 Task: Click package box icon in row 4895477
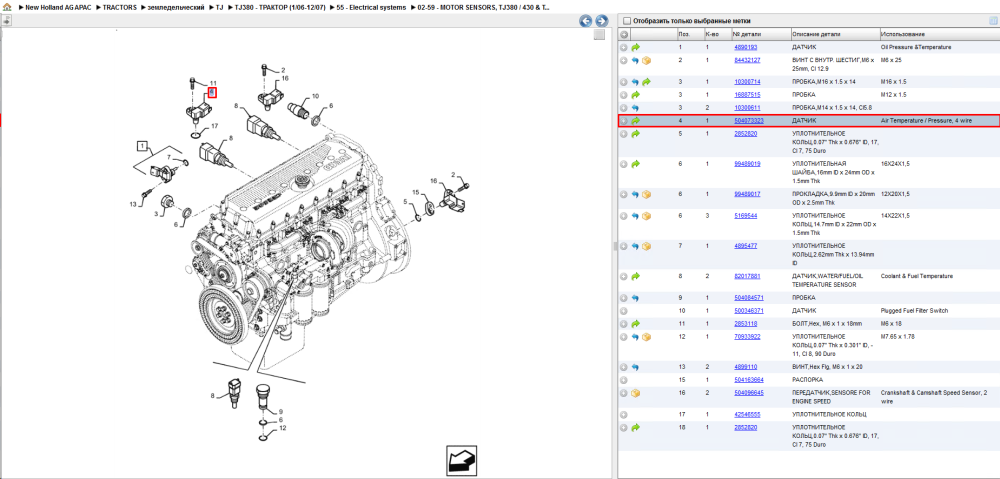pyautogui.click(x=646, y=246)
